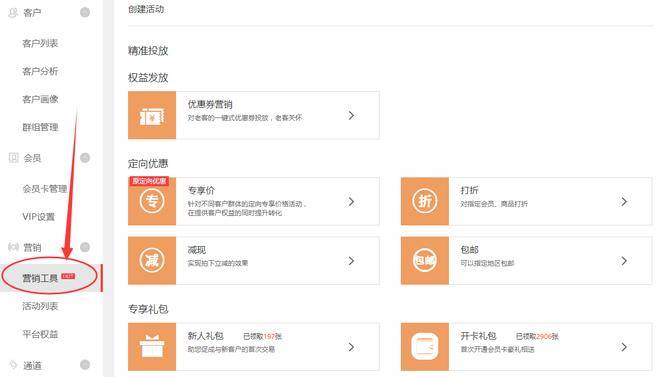Click the 打折 card title
Viewport: 658px width, 377px height.
click(470, 190)
